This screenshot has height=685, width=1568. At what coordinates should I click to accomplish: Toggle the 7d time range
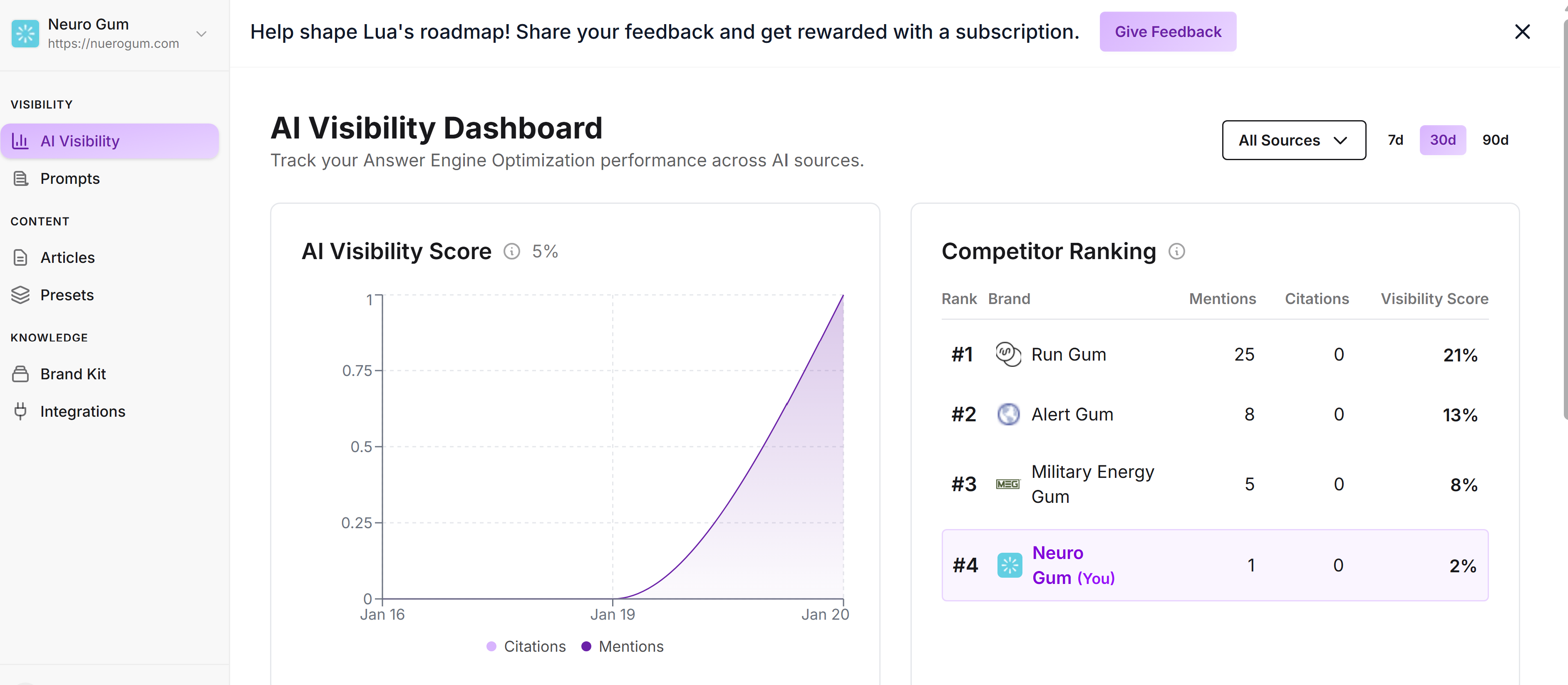click(1396, 140)
